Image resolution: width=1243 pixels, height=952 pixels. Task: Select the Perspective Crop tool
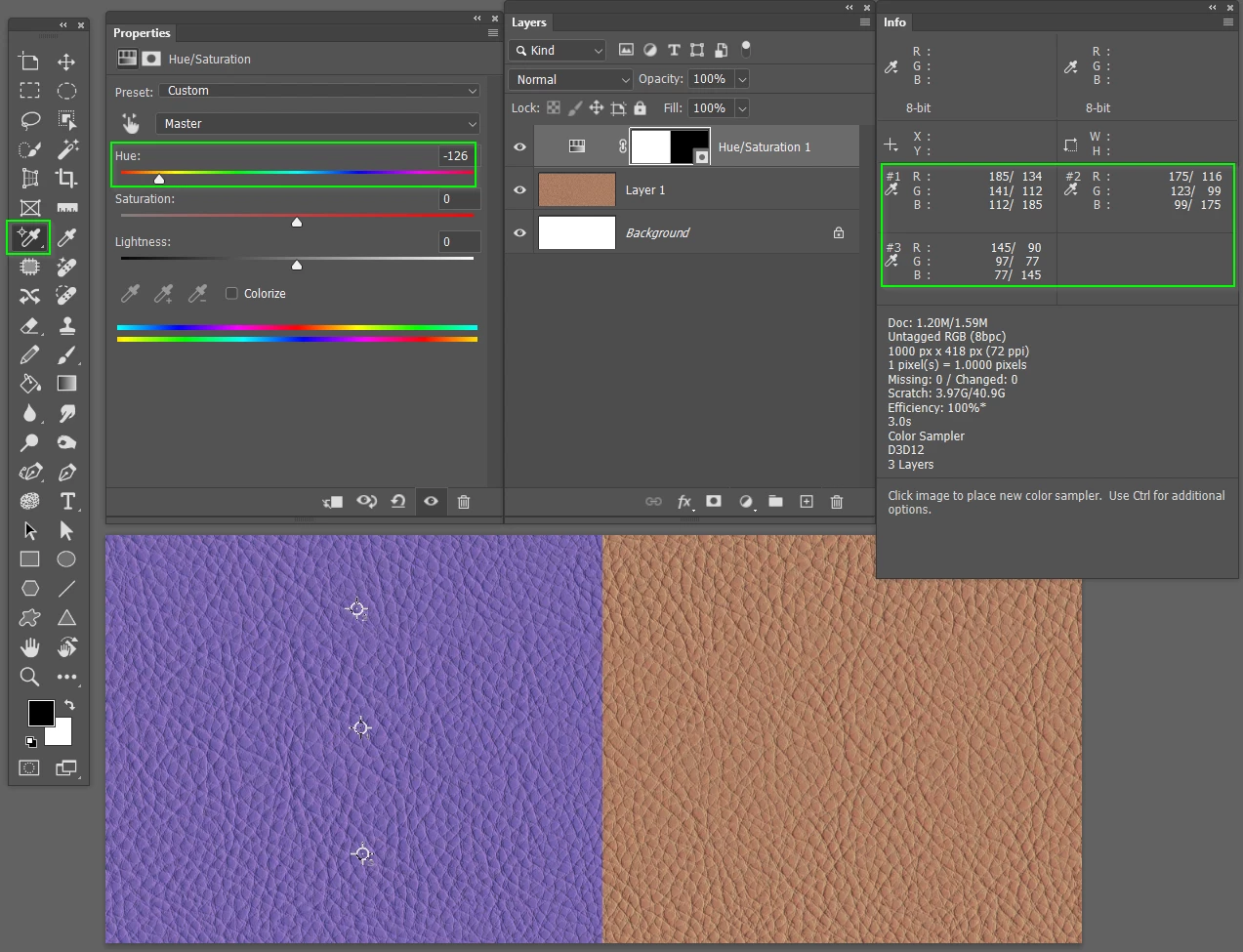tap(29, 179)
